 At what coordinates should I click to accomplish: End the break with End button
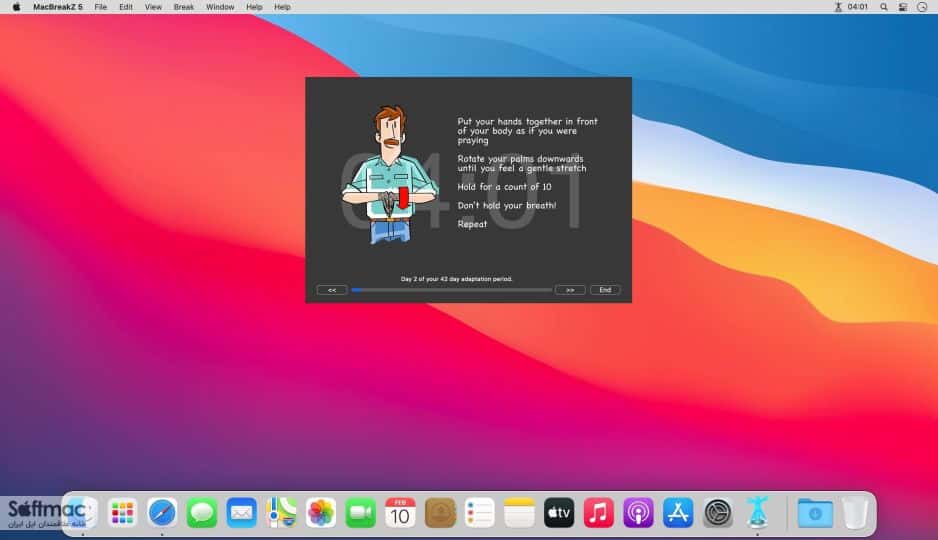click(x=605, y=290)
